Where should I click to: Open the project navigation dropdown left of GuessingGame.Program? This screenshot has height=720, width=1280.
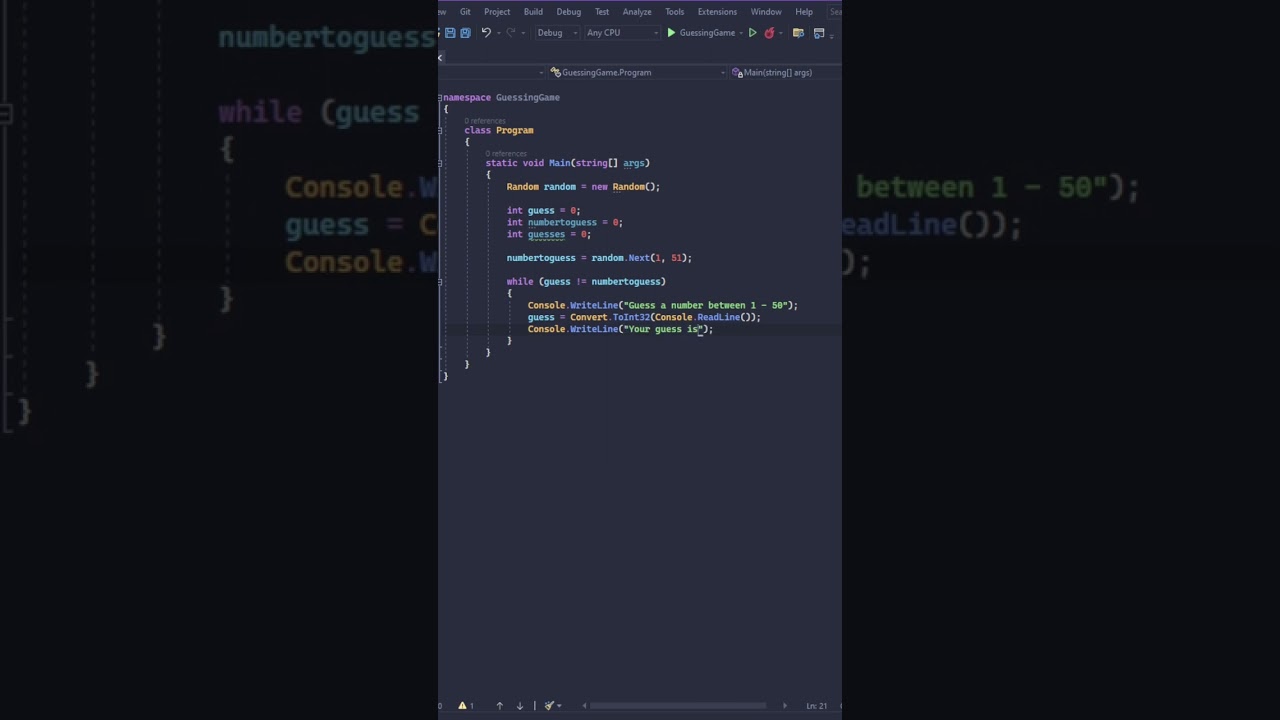541,73
